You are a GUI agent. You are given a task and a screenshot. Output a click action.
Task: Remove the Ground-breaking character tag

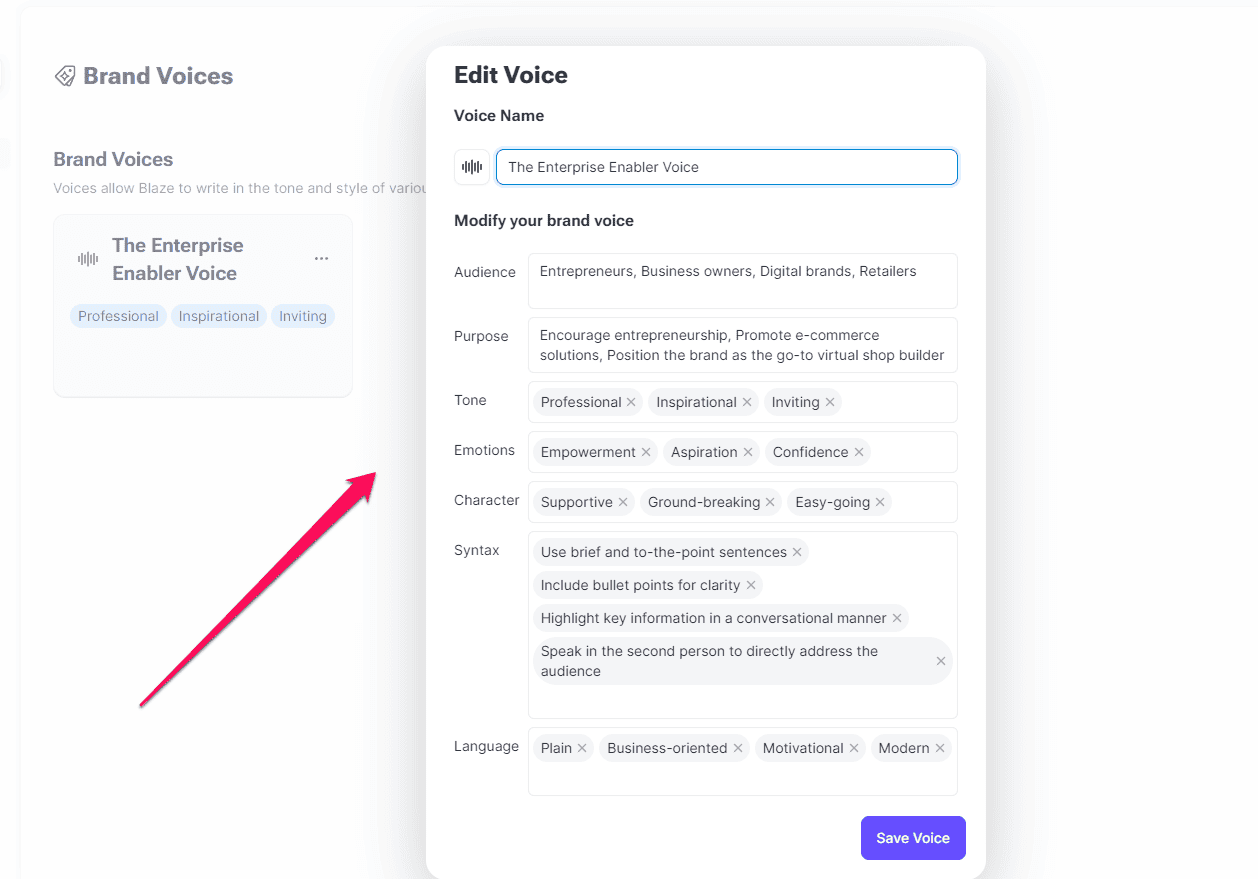[x=770, y=502]
